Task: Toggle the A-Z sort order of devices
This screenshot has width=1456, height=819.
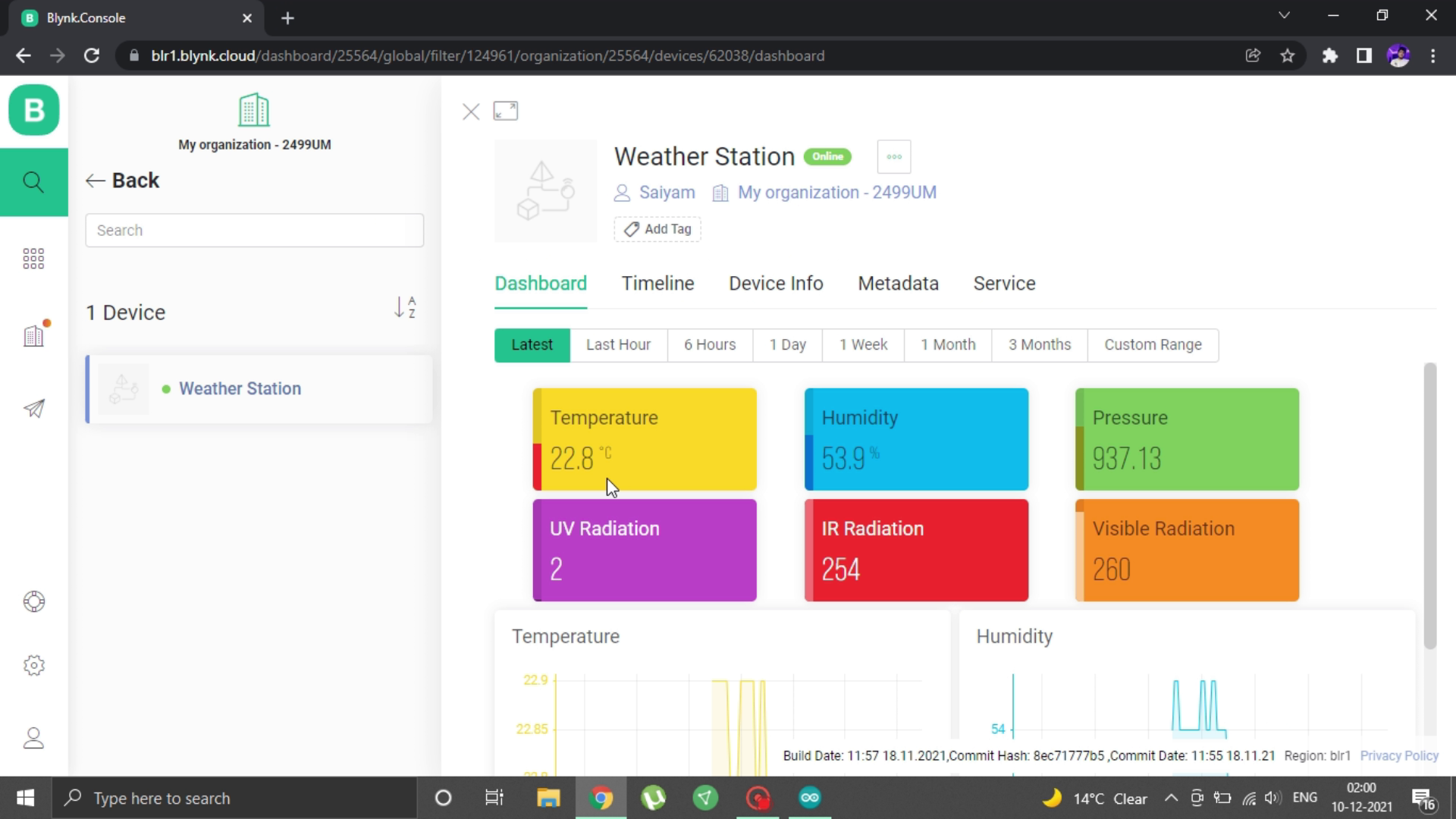Action: click(x=405, y=307)
